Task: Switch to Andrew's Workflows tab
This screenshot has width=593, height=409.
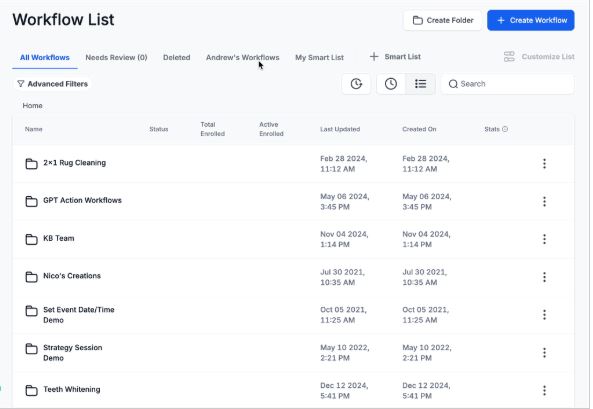Action: click(x=242, y=58)
